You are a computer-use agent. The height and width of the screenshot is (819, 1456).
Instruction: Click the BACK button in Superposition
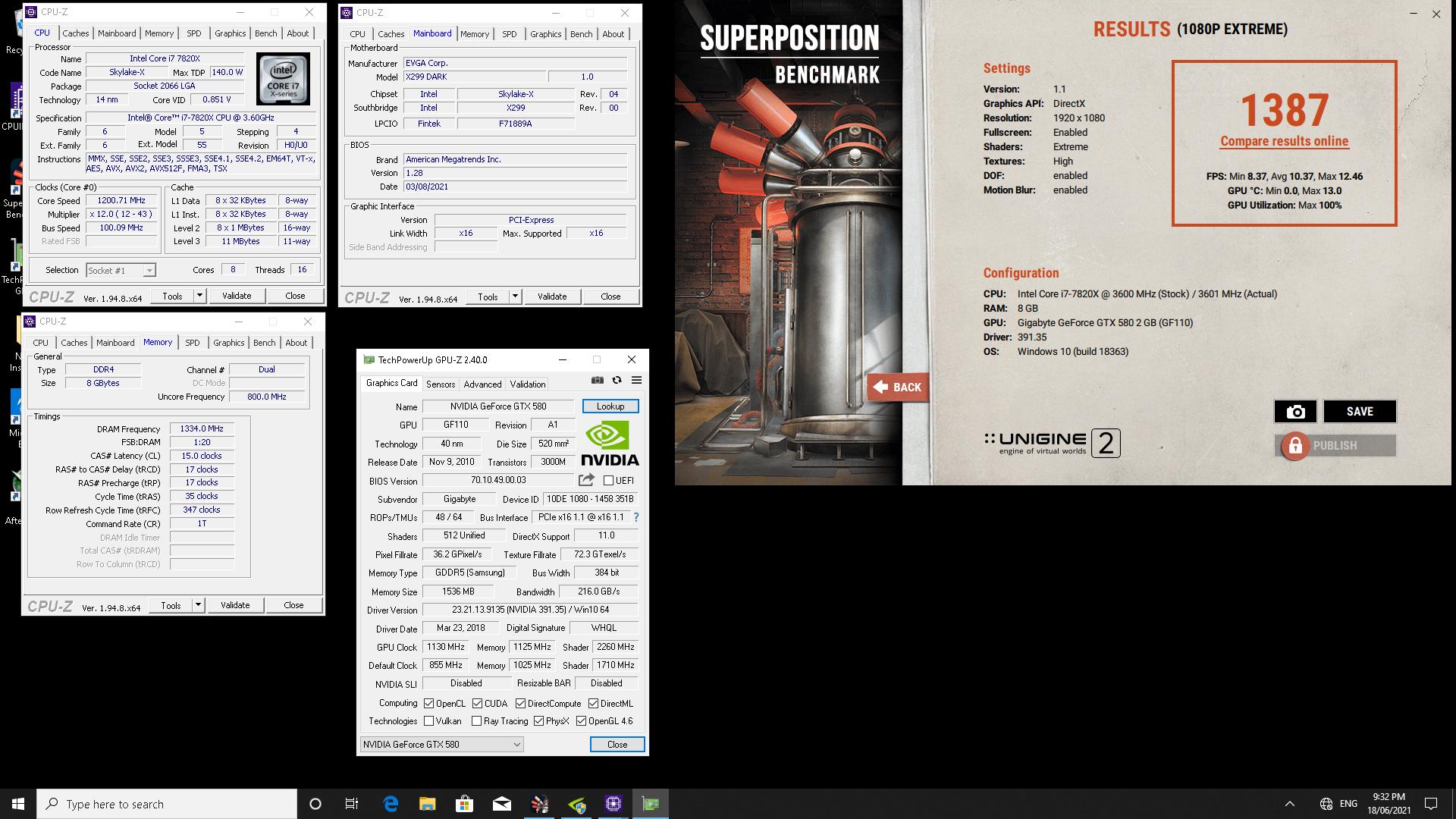tap(899, 387)
